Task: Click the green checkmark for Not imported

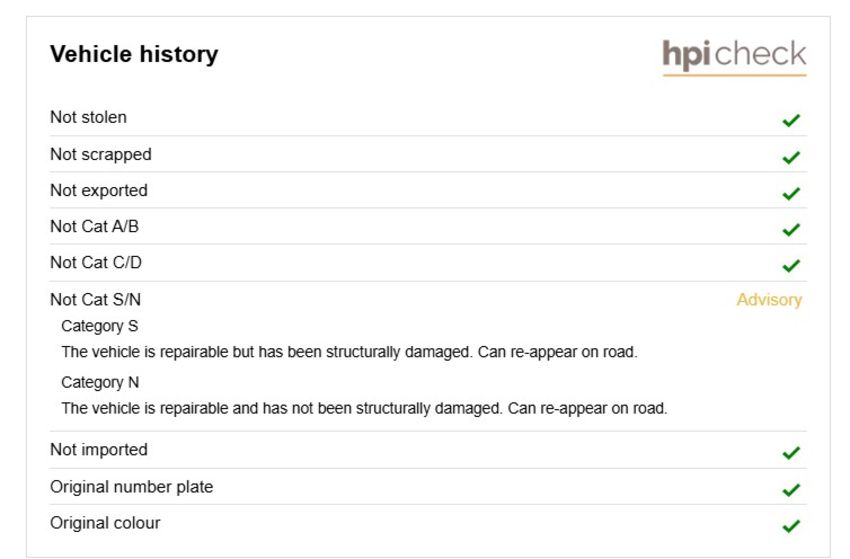Action: coord(791,452)
